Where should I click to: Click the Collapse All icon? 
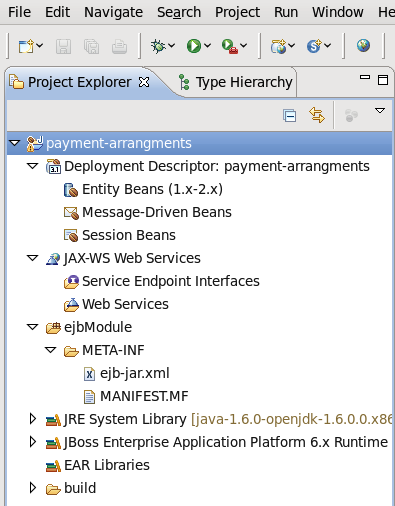pyautogui.click(x=289, y=116)
